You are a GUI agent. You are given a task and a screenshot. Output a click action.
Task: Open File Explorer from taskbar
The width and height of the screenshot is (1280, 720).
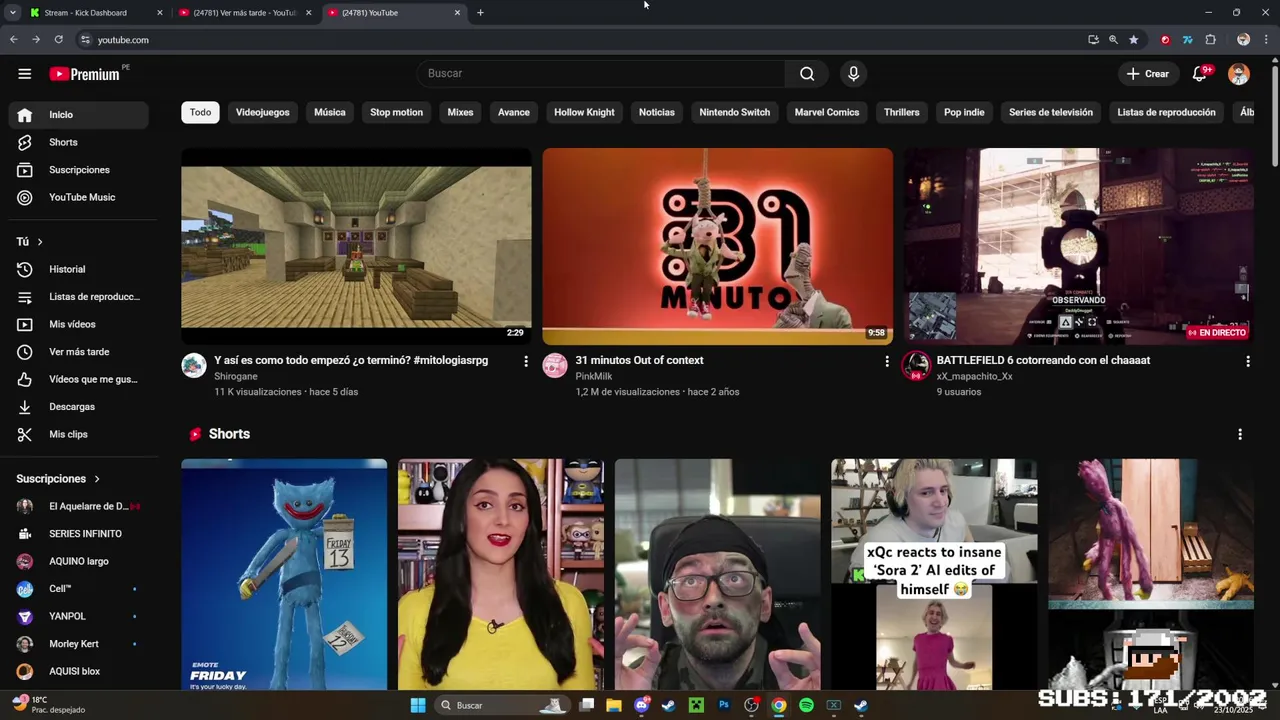point(614,705)
